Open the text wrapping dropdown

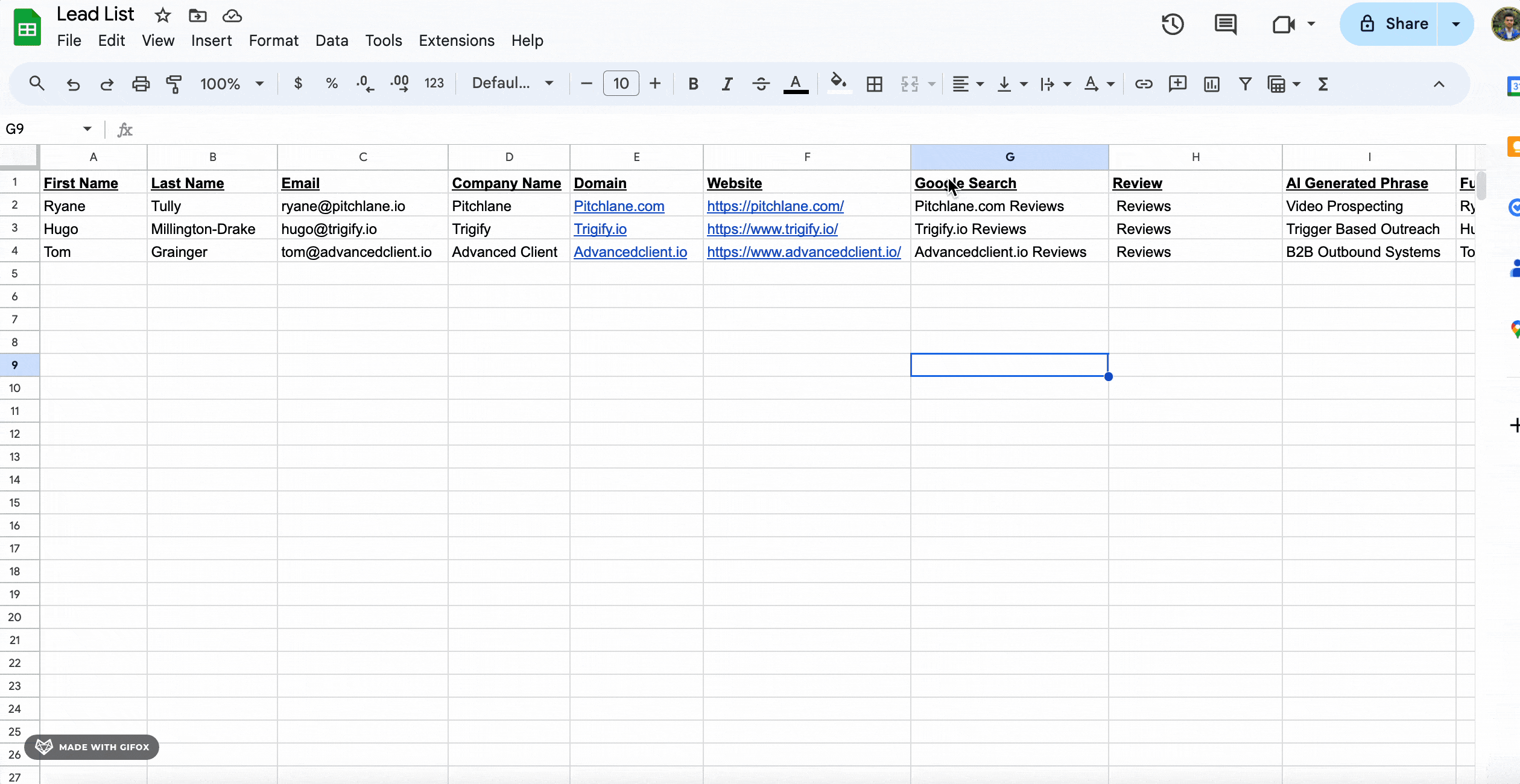(1056, 84)
